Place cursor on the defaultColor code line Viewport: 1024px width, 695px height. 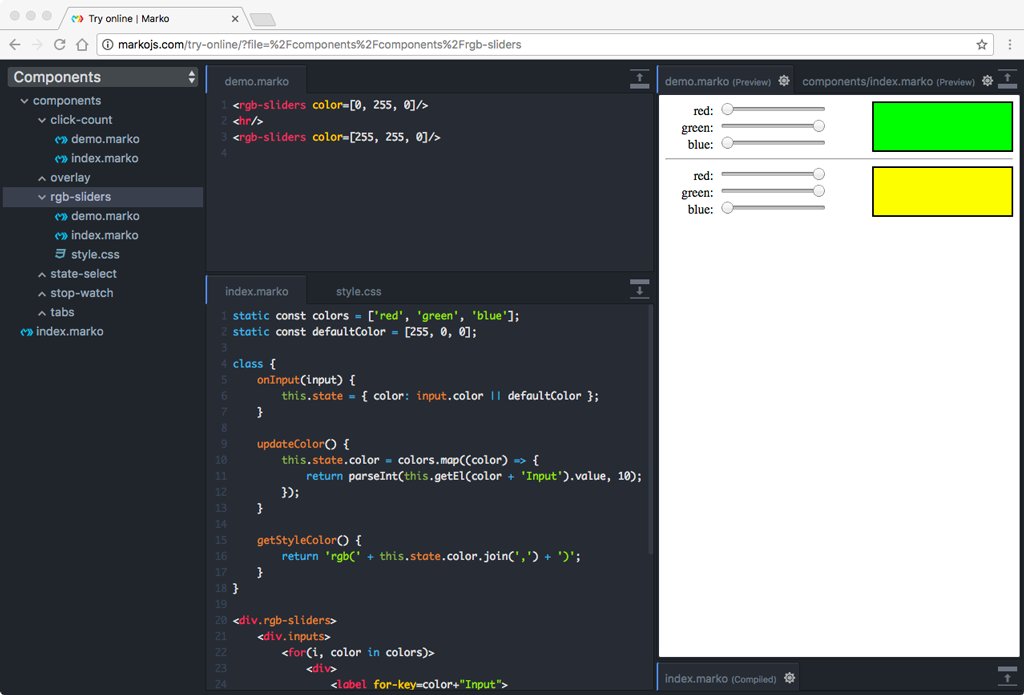click(x=355, y=332)
